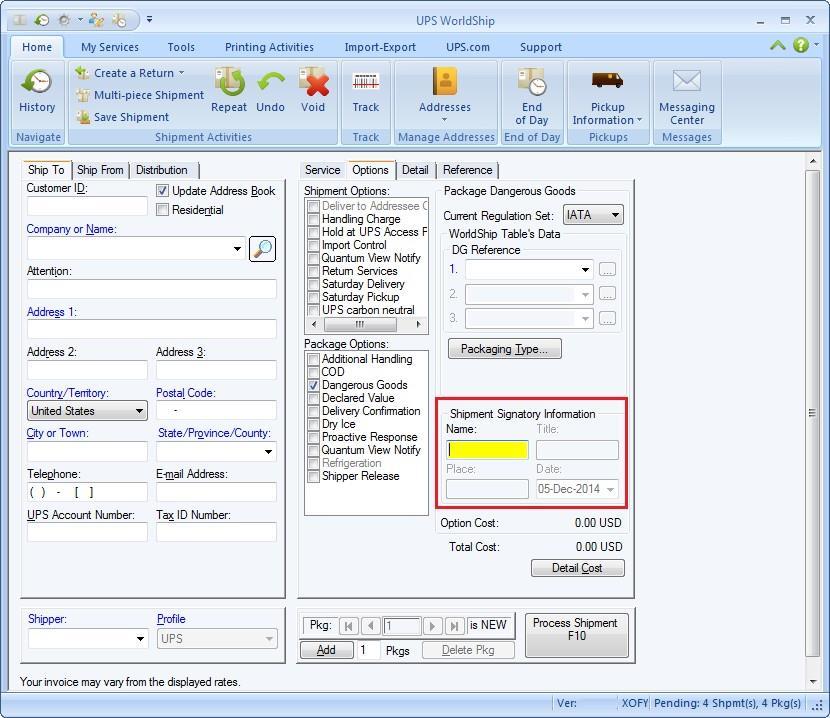The image size is (830, 718).
Task: Click the Packaging Type button
Action: pos(504,349)
